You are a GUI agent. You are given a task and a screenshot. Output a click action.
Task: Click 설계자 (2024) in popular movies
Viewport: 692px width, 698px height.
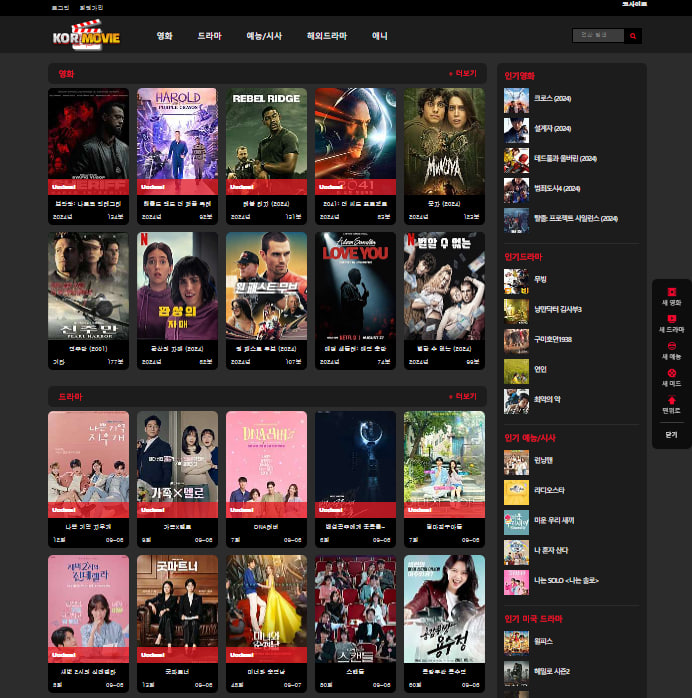[x=552, y=129]
